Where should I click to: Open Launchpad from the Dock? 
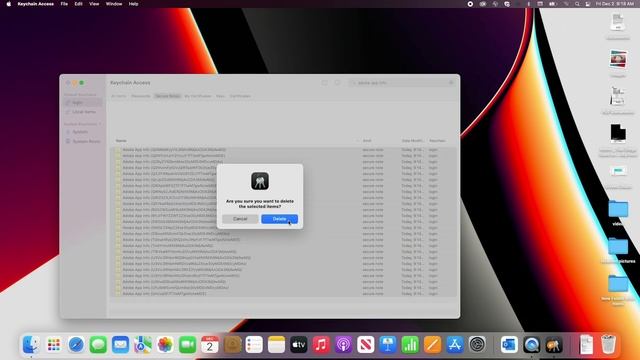(53, 345)
